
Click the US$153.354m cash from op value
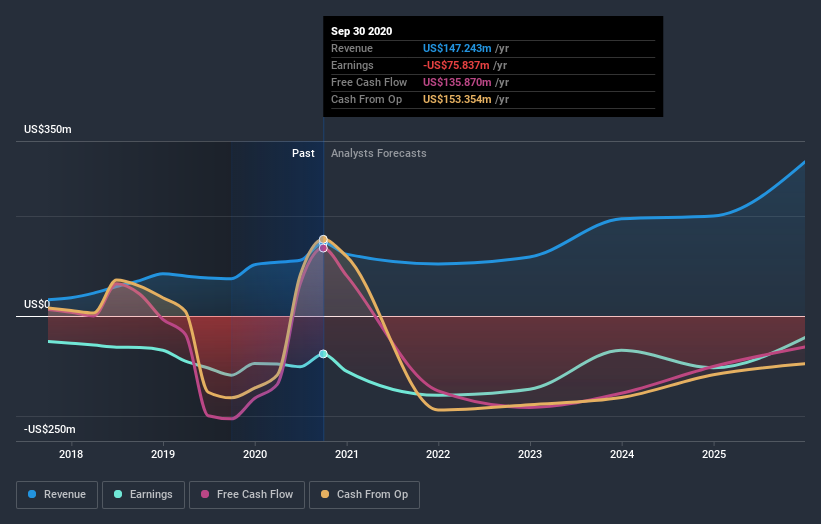tap(457, 99)
